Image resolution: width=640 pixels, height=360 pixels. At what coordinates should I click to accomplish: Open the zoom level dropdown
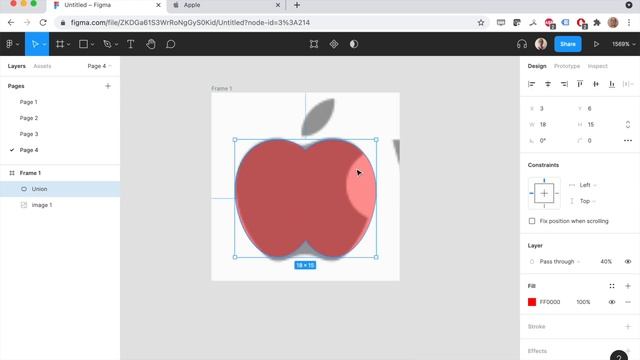pos(624,44)
